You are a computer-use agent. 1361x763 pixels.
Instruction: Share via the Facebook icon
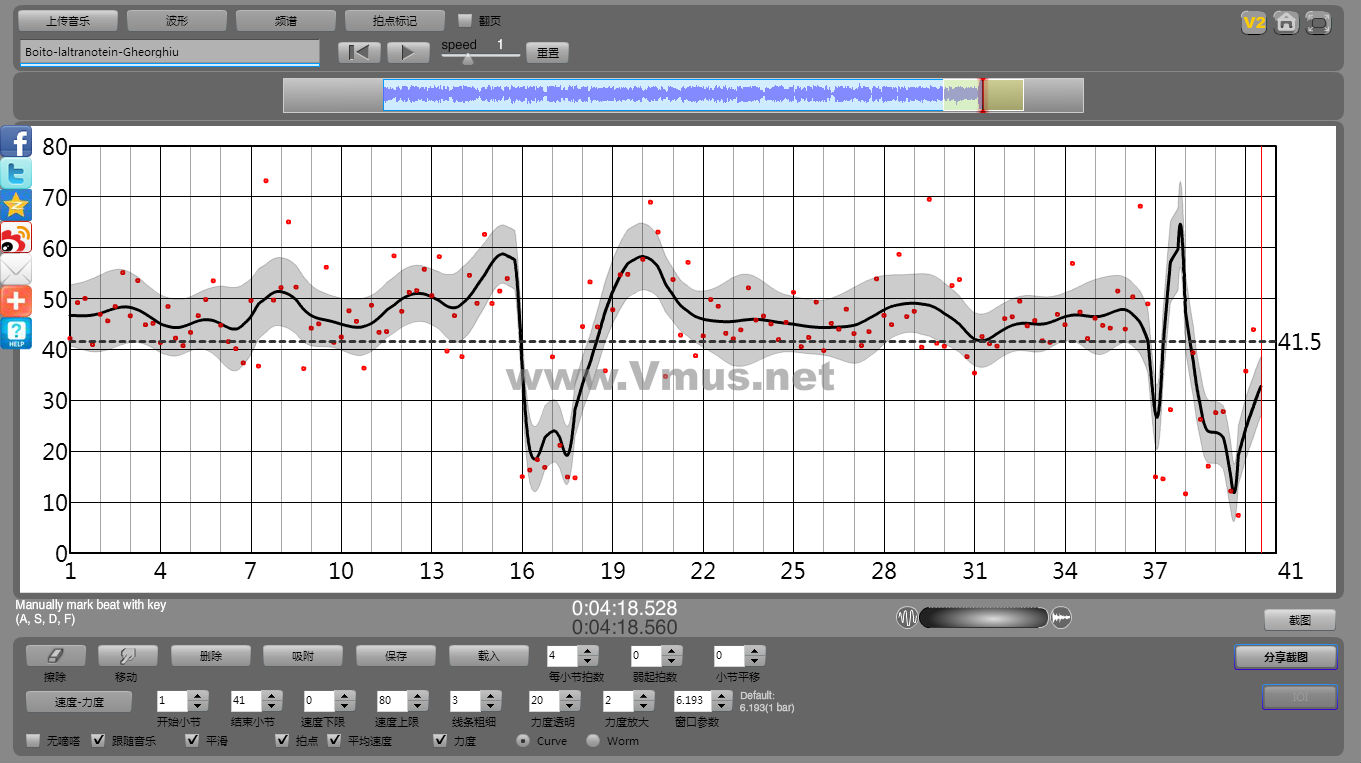(x=16, y=141)
